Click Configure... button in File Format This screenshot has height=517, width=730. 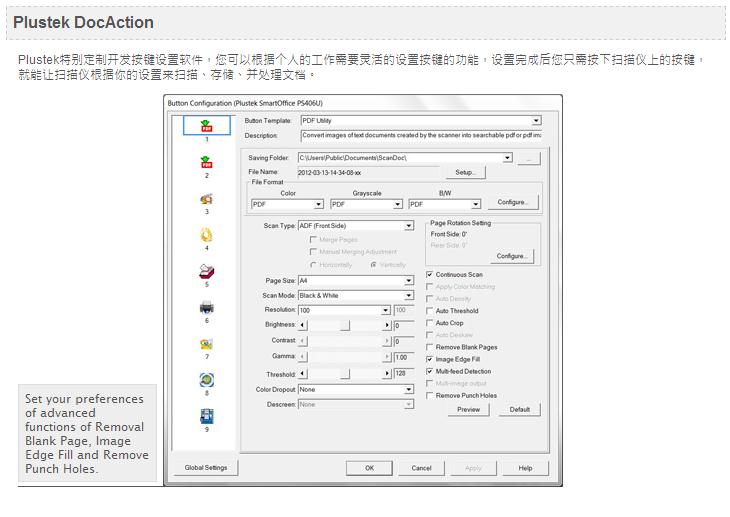pos(513,202)
